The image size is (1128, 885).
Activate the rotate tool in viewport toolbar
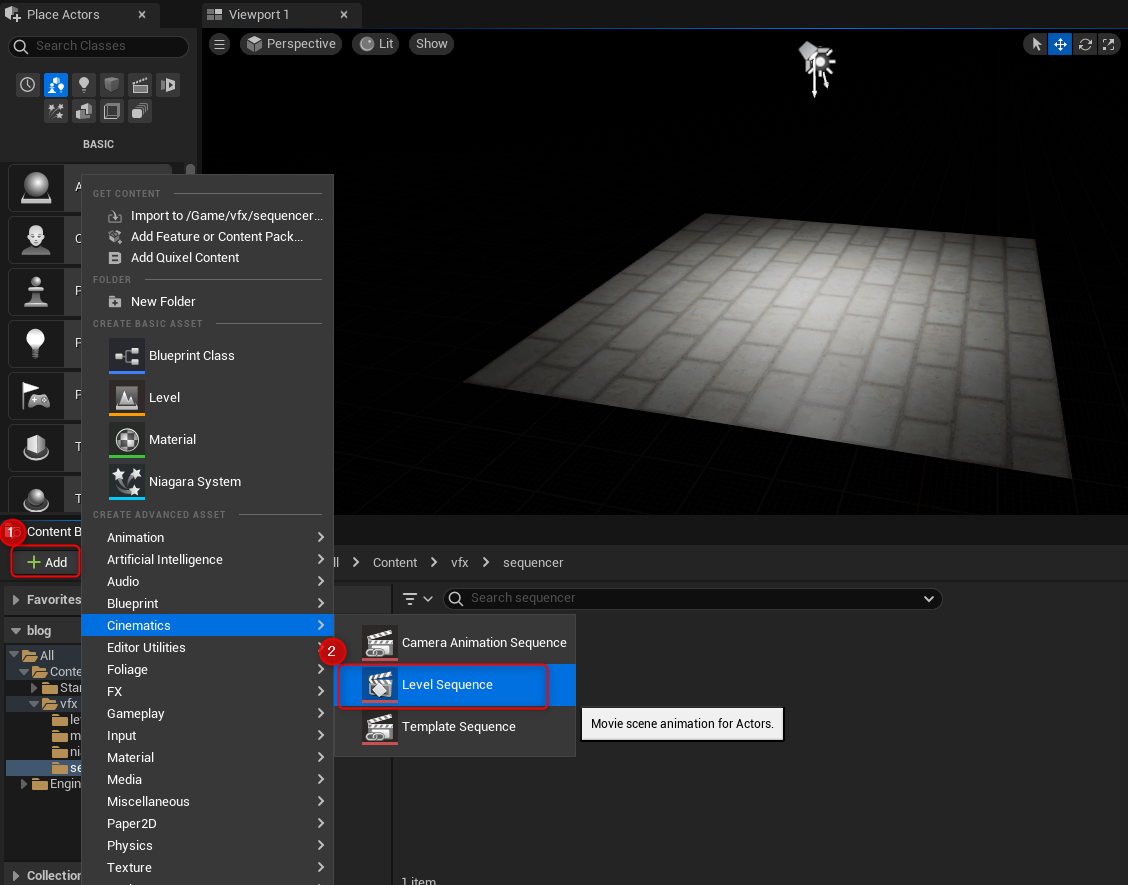tap(1085, 44)
